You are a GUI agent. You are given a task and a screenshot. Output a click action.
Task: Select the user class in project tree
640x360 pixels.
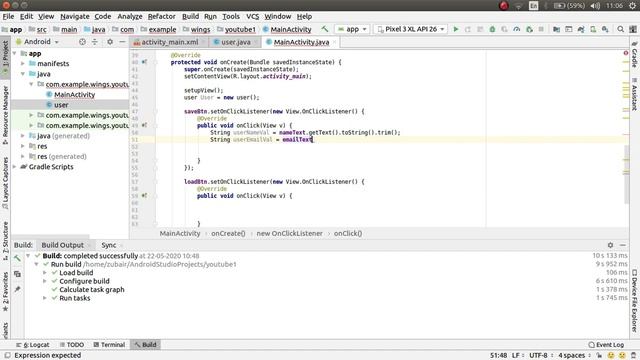(x=61, y=105)
